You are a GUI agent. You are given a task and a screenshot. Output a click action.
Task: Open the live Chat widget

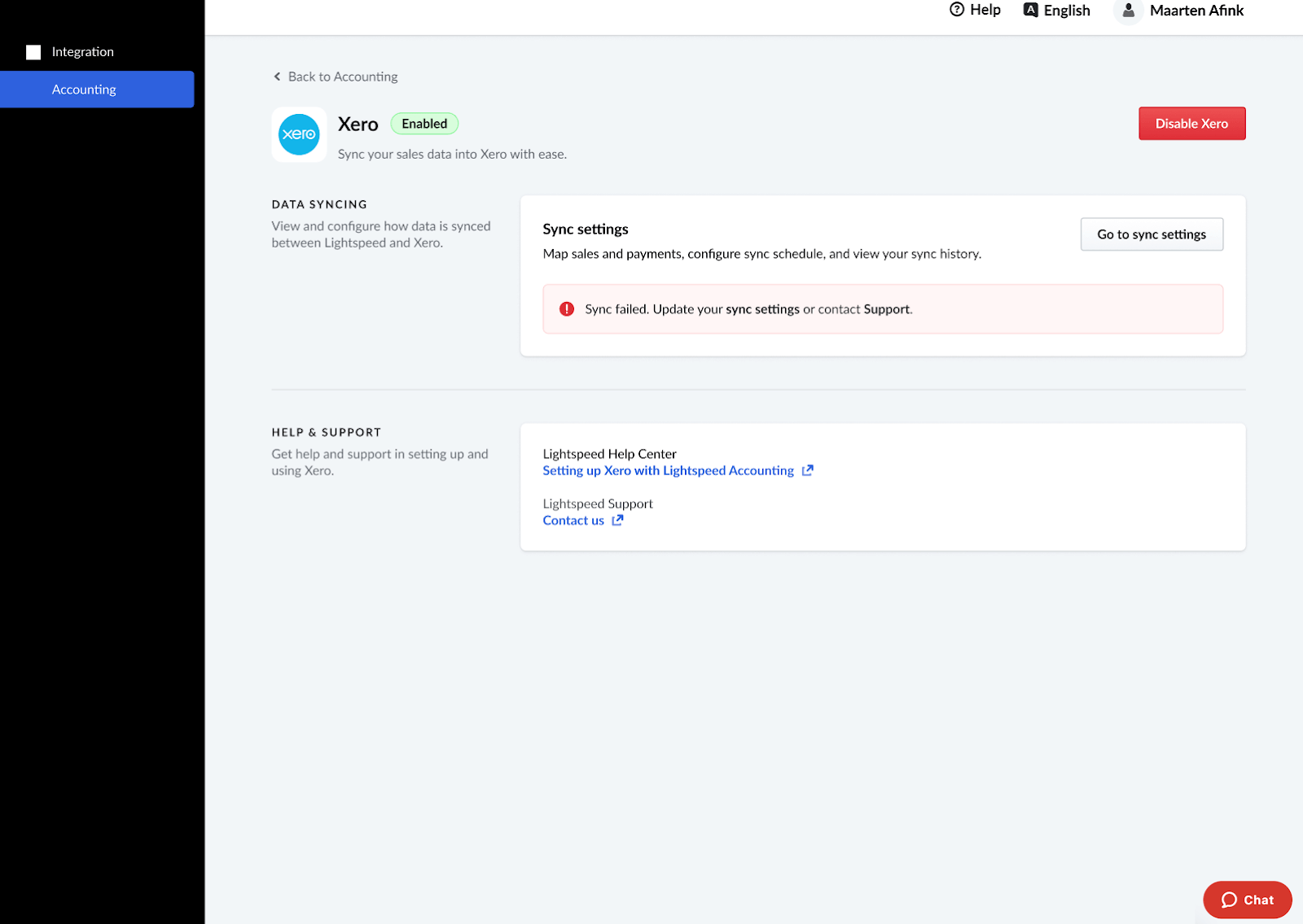coord(1247,900)
